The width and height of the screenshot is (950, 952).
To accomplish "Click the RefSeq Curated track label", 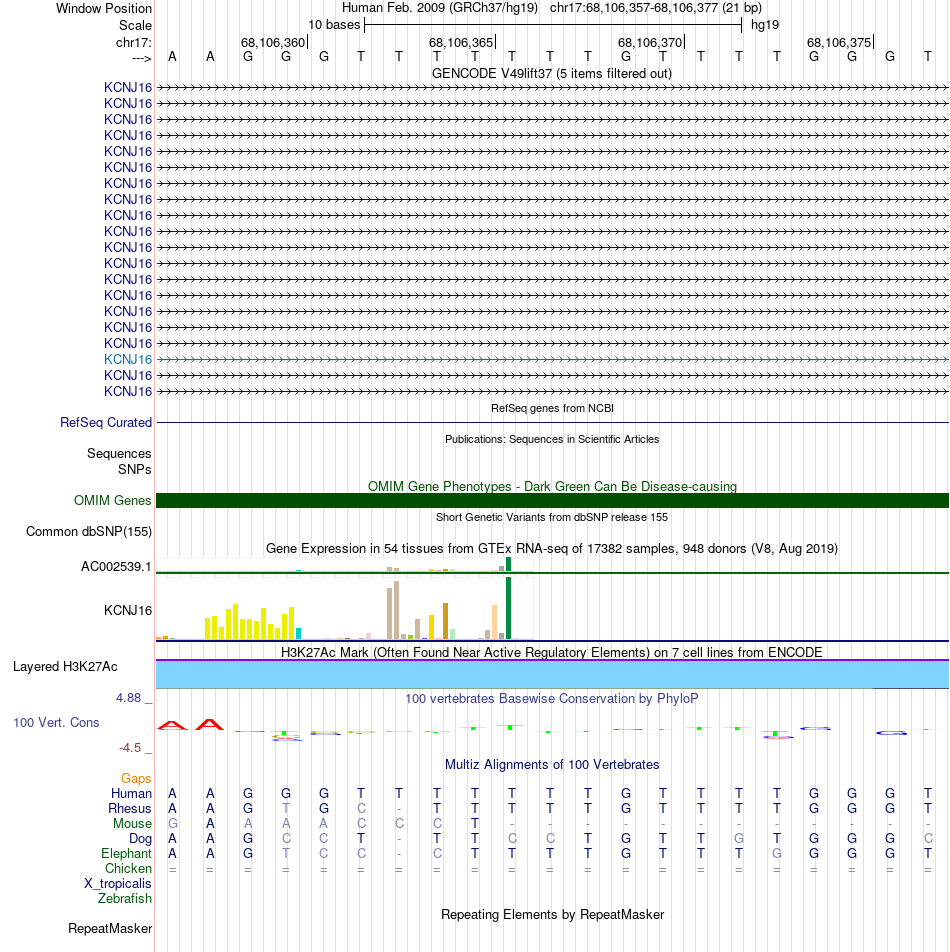I will (106, 423).
